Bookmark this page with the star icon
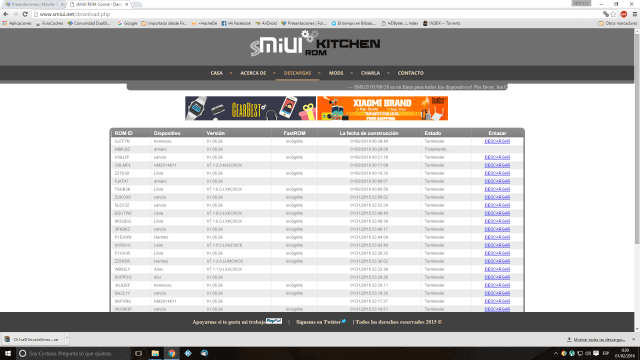 (x=613, y=14)
